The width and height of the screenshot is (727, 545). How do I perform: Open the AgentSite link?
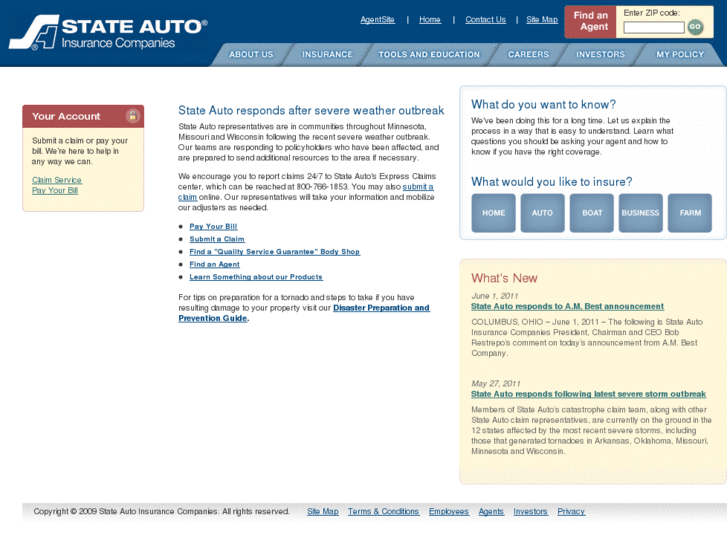pyautogui.click(x=377, y=19)
